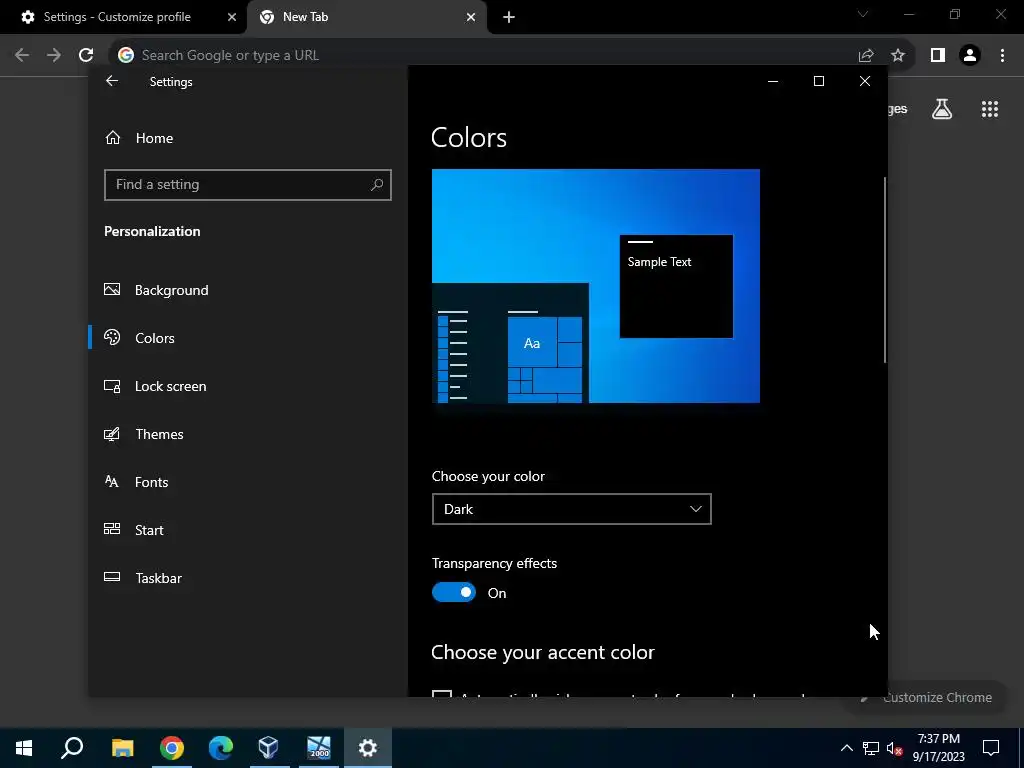This screenshot has width=1024, height=768.
Task: Open Home in Settings sidebar
Action: (x=139, y=138)
